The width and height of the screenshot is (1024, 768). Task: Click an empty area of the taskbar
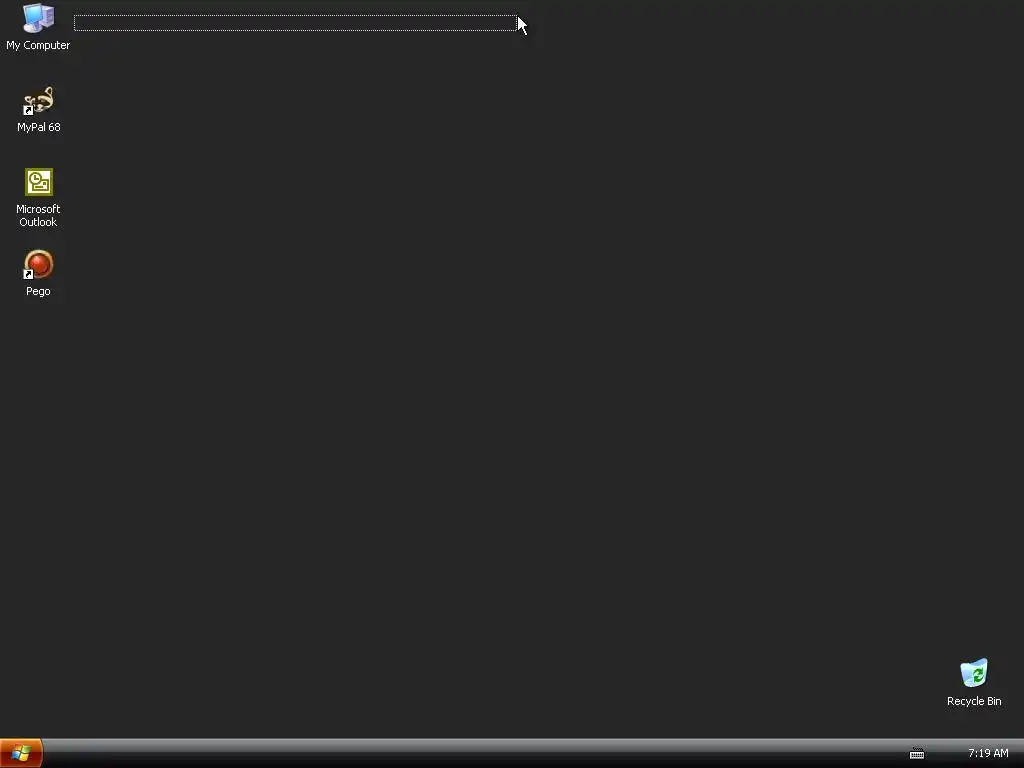(x=457, y=754)
